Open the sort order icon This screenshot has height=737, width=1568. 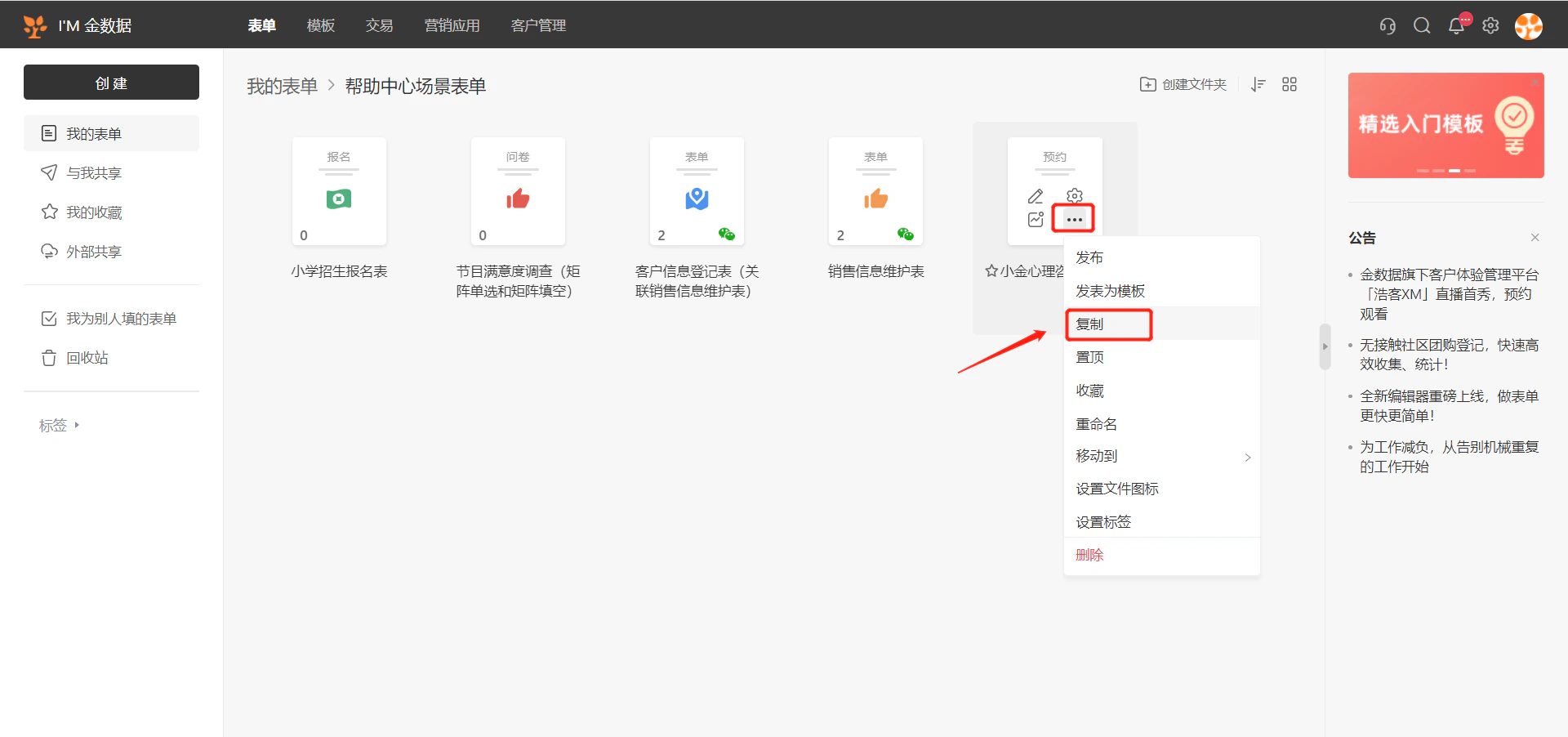click(1258, 84)
